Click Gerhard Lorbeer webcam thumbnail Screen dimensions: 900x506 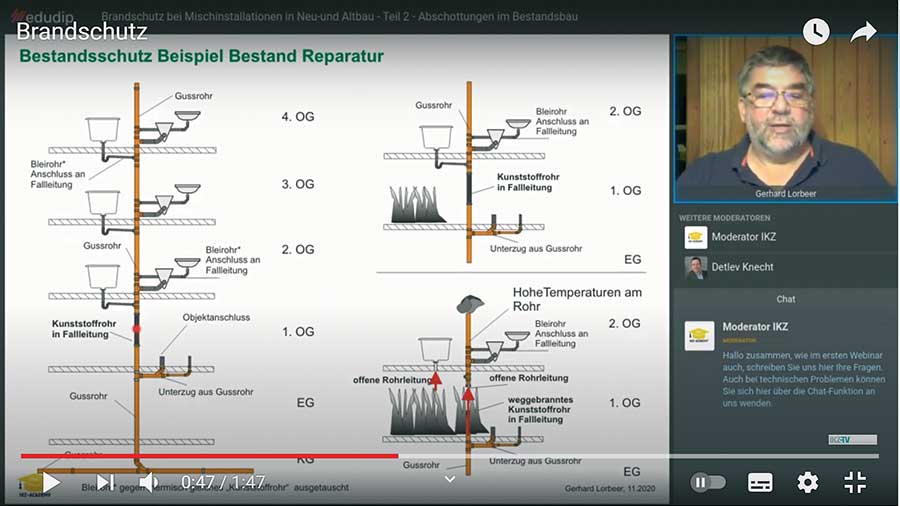pos(786,119)
